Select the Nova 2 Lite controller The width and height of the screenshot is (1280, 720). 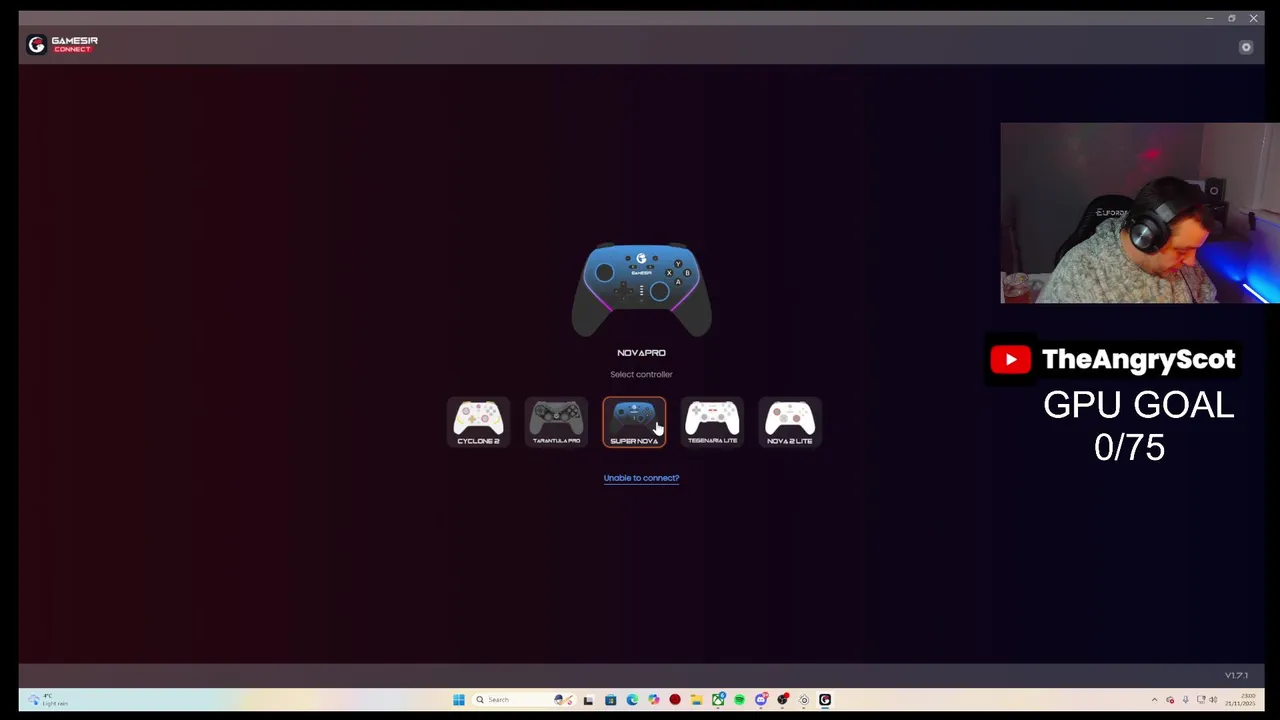point(790,423)
